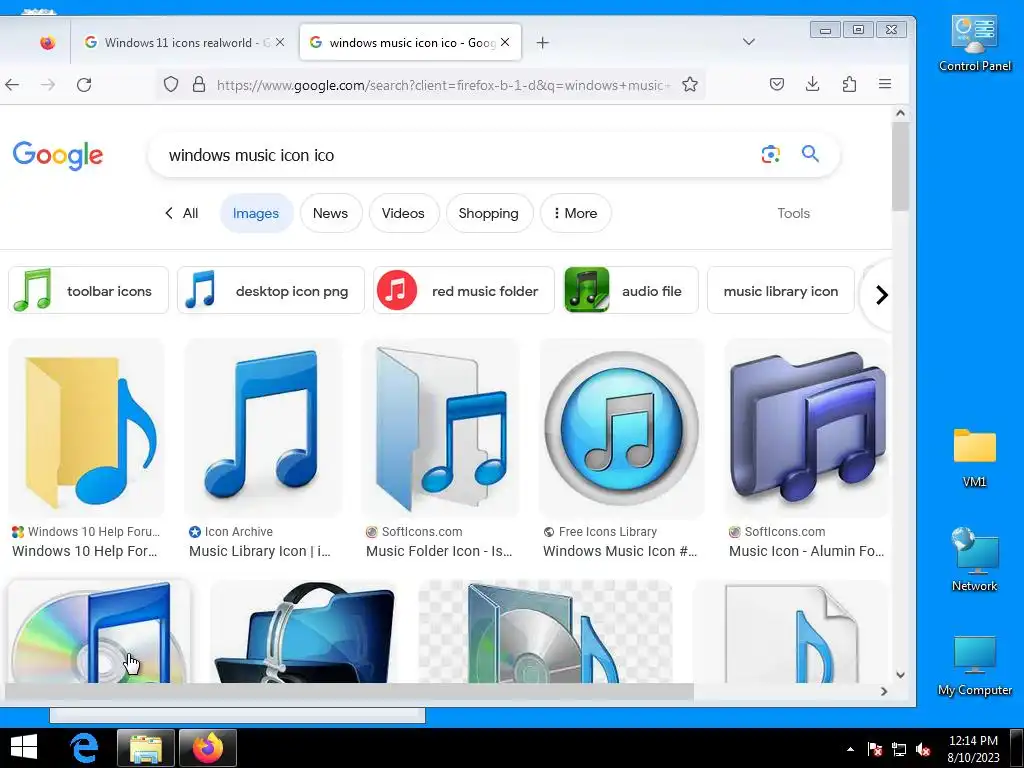Viewport: 1024px width, 768px height.
Task: Select the audio file suggestion chip
Action: tap(631, 291)
